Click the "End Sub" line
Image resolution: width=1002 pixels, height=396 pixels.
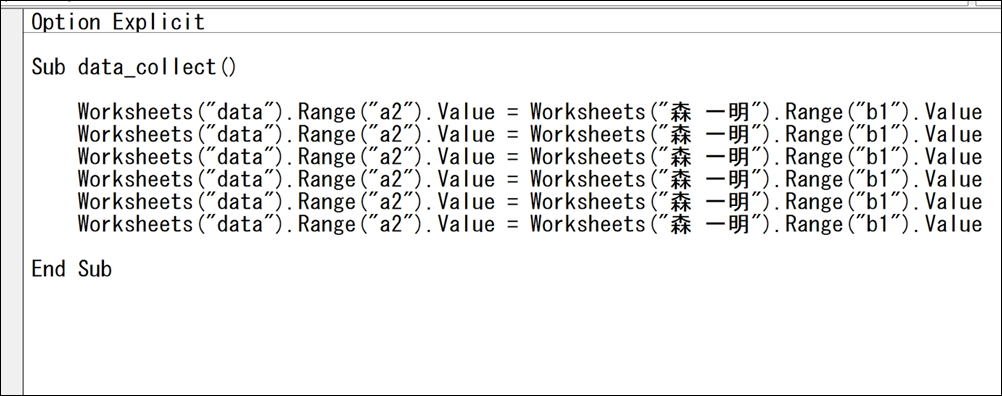pyautogui.click(x=72, y=268)
